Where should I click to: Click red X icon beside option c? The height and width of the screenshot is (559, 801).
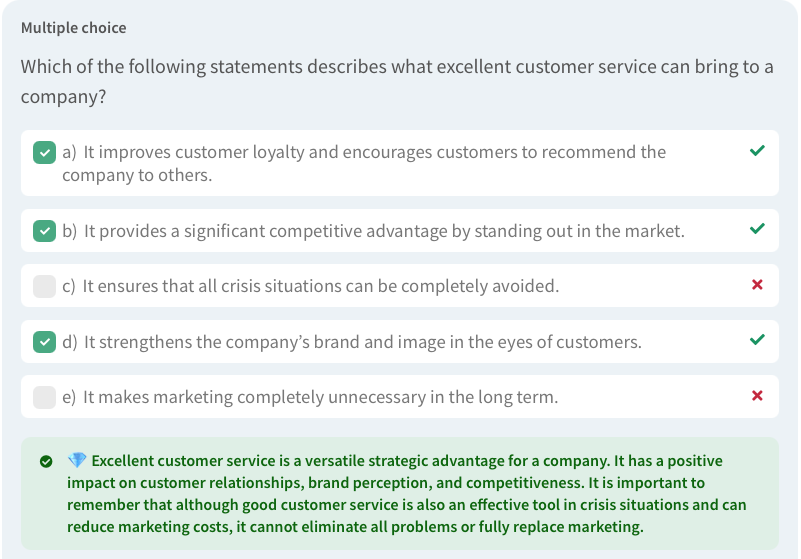[757, 285]
